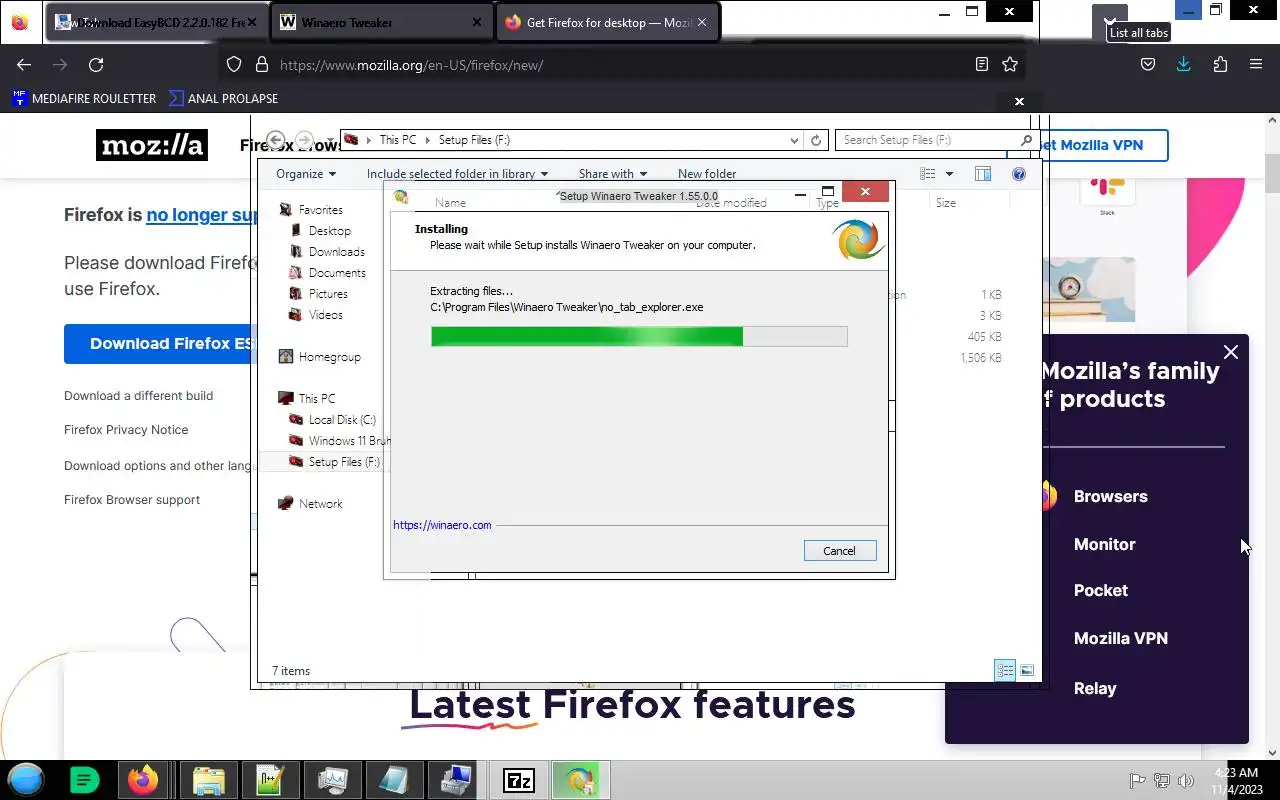Switch to the Download EasyBCD tab

coord(156,22)
